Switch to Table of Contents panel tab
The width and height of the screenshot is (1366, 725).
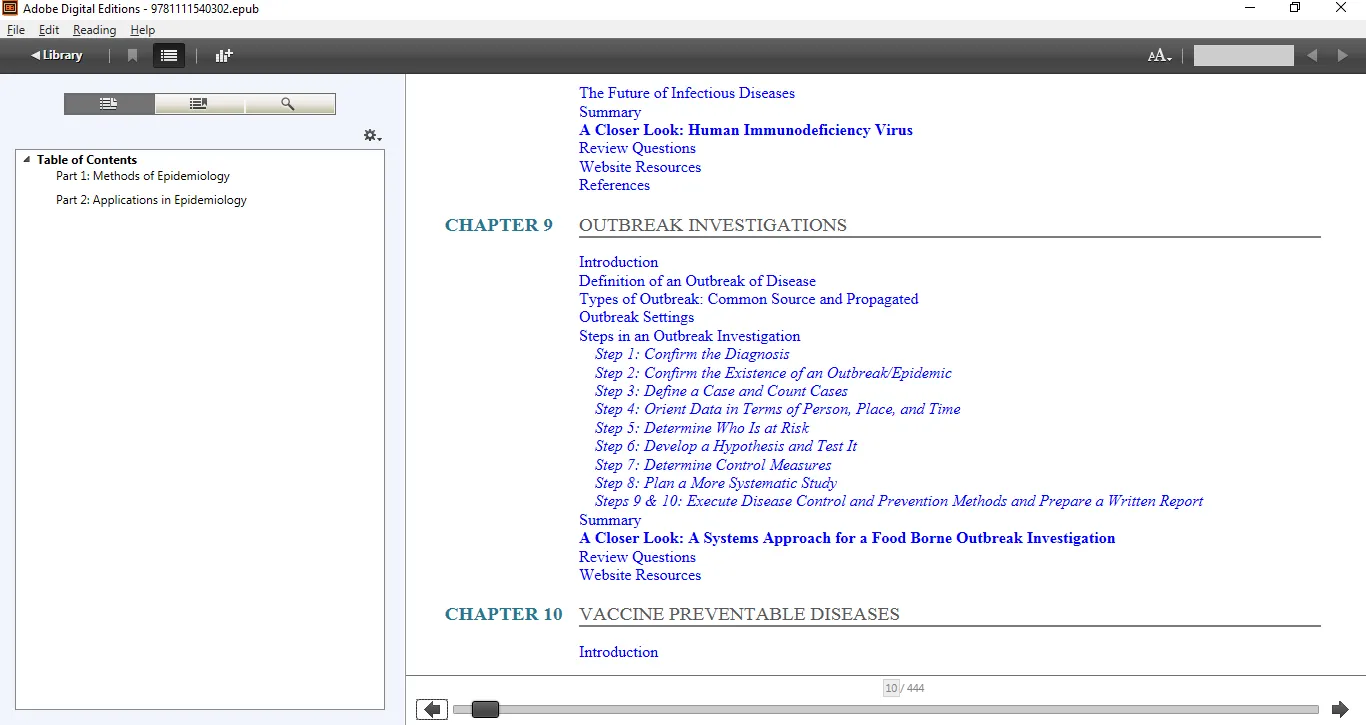pos(109,104)
